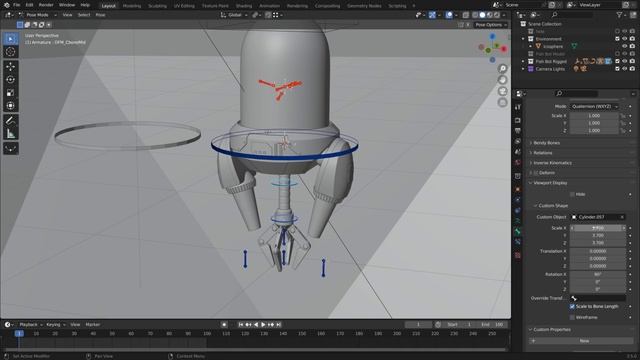Viewport: 640px width, 360px height.
Task: Open the Edit menu
Action: 29,5
